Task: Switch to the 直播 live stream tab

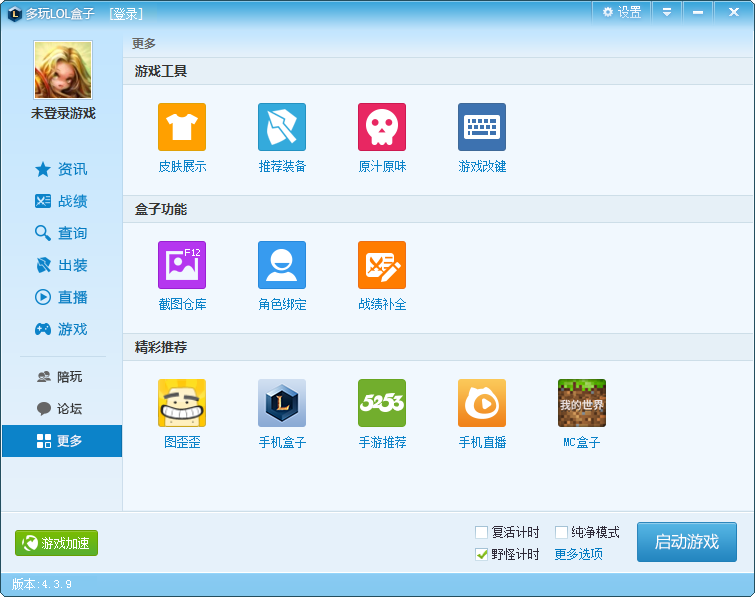Action: point(62,297)
